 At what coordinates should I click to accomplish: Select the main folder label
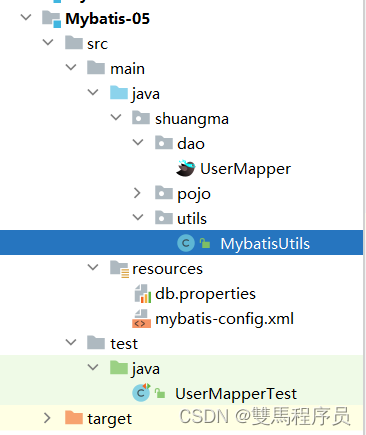[x=127, y=69]
